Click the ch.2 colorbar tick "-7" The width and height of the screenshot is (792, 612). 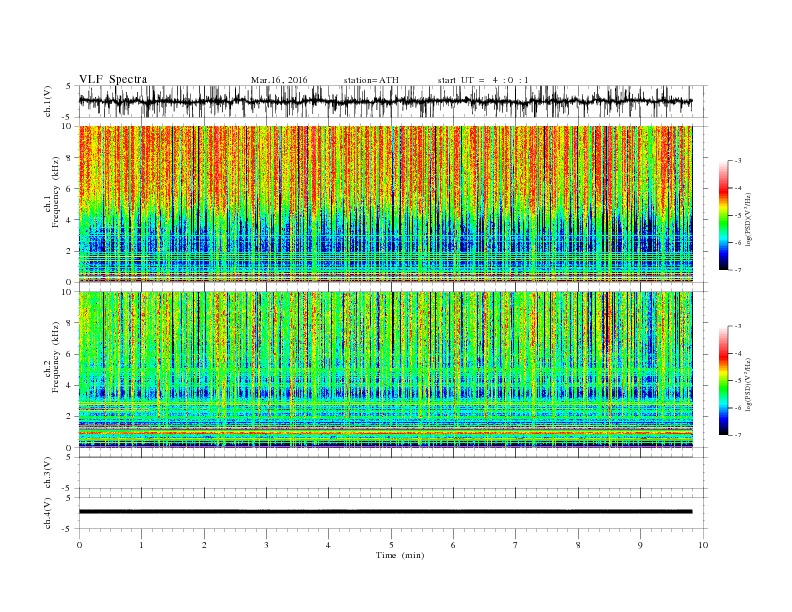tap(738, 435)
